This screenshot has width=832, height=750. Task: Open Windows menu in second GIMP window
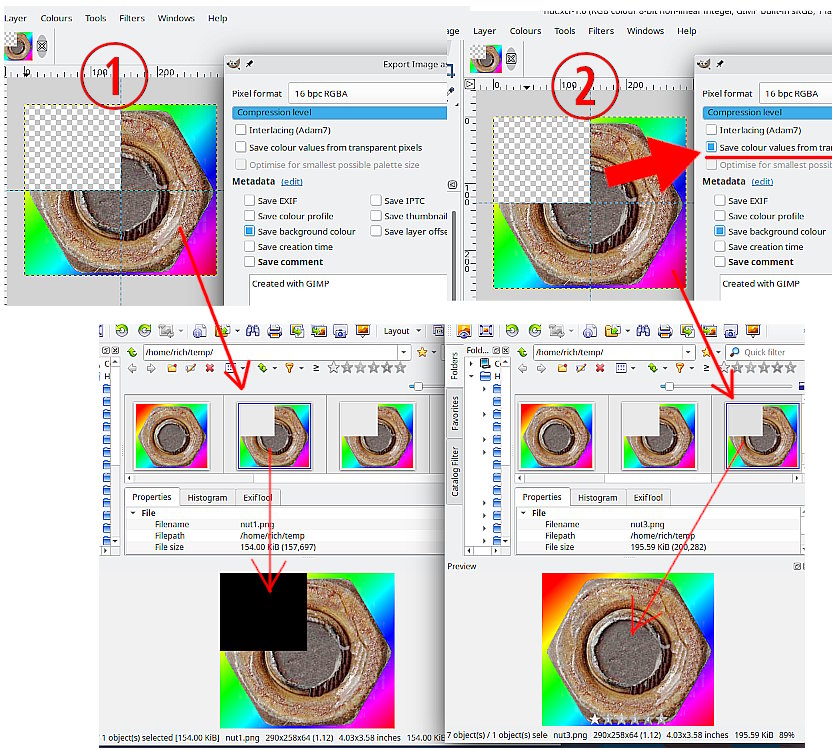[645, 31]
